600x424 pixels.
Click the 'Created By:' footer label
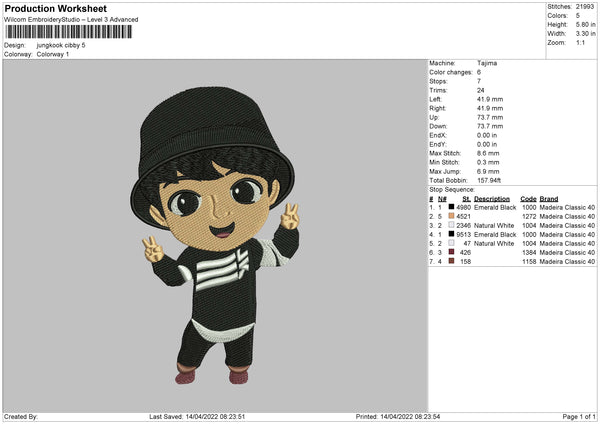pos(21,417)
